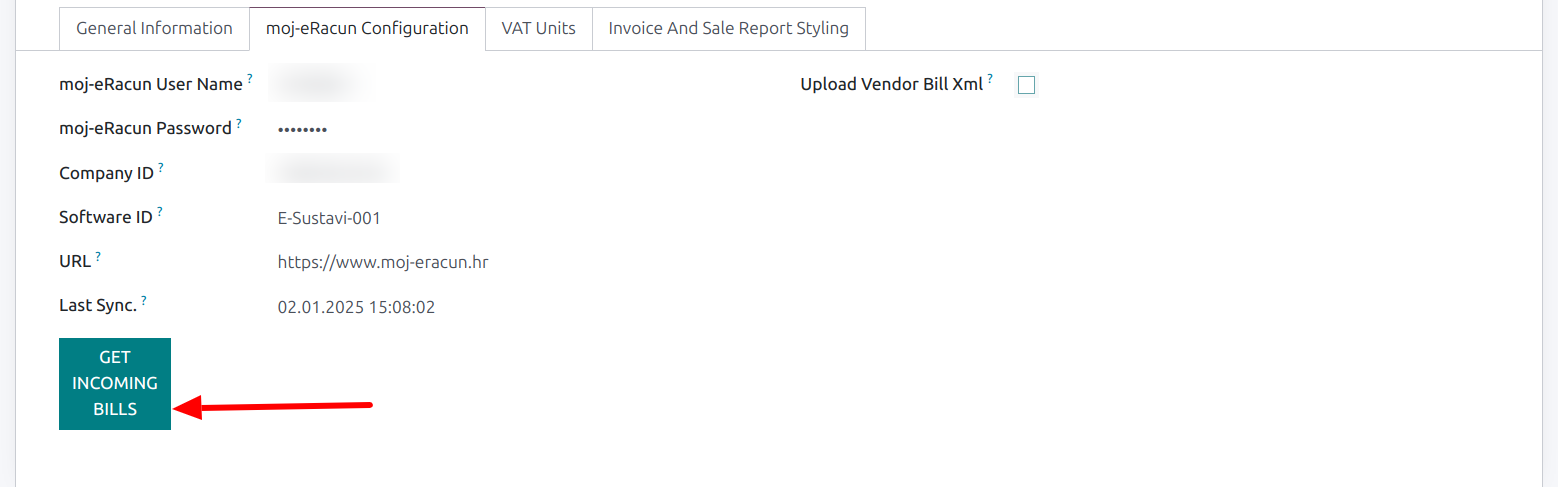1558x487 pixels.
Task: Click help icon beside moj-eRacun Password
Action: pyautogui.click(x=239, y=122)
